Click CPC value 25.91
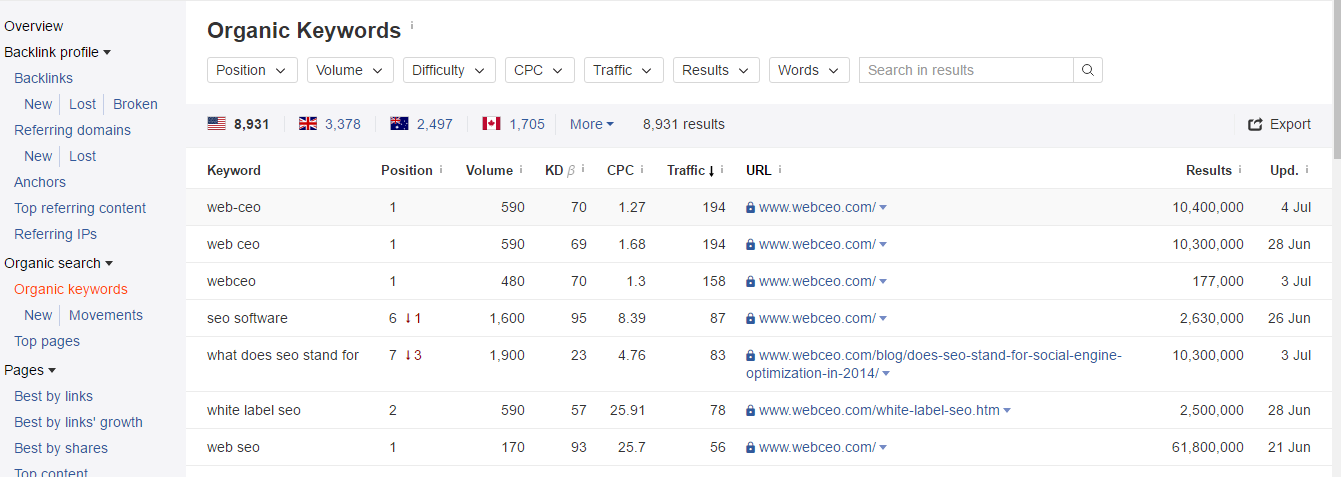The image size is (1341, 477). coord(628,410)
